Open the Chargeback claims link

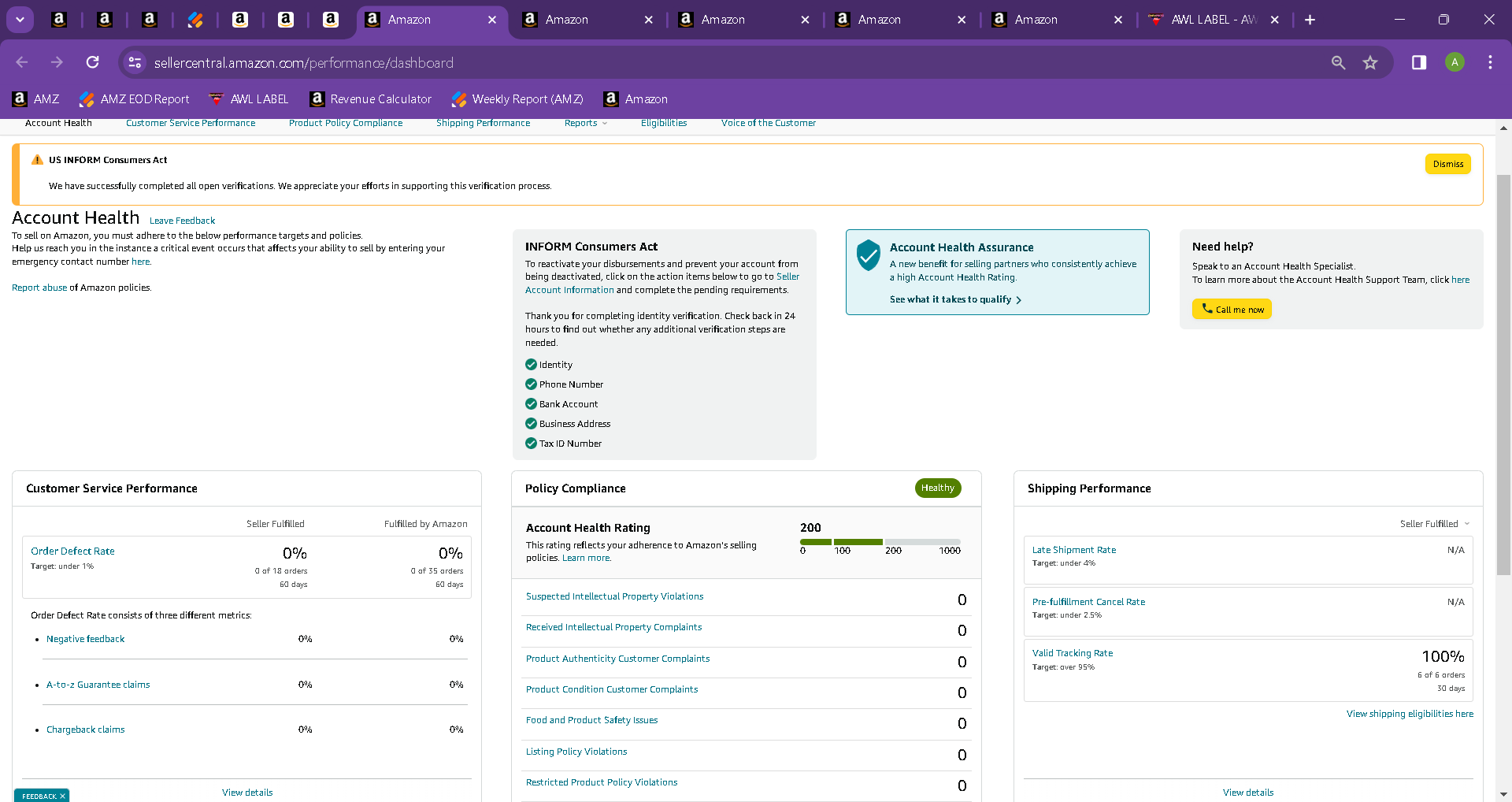[x=85, y=730]
